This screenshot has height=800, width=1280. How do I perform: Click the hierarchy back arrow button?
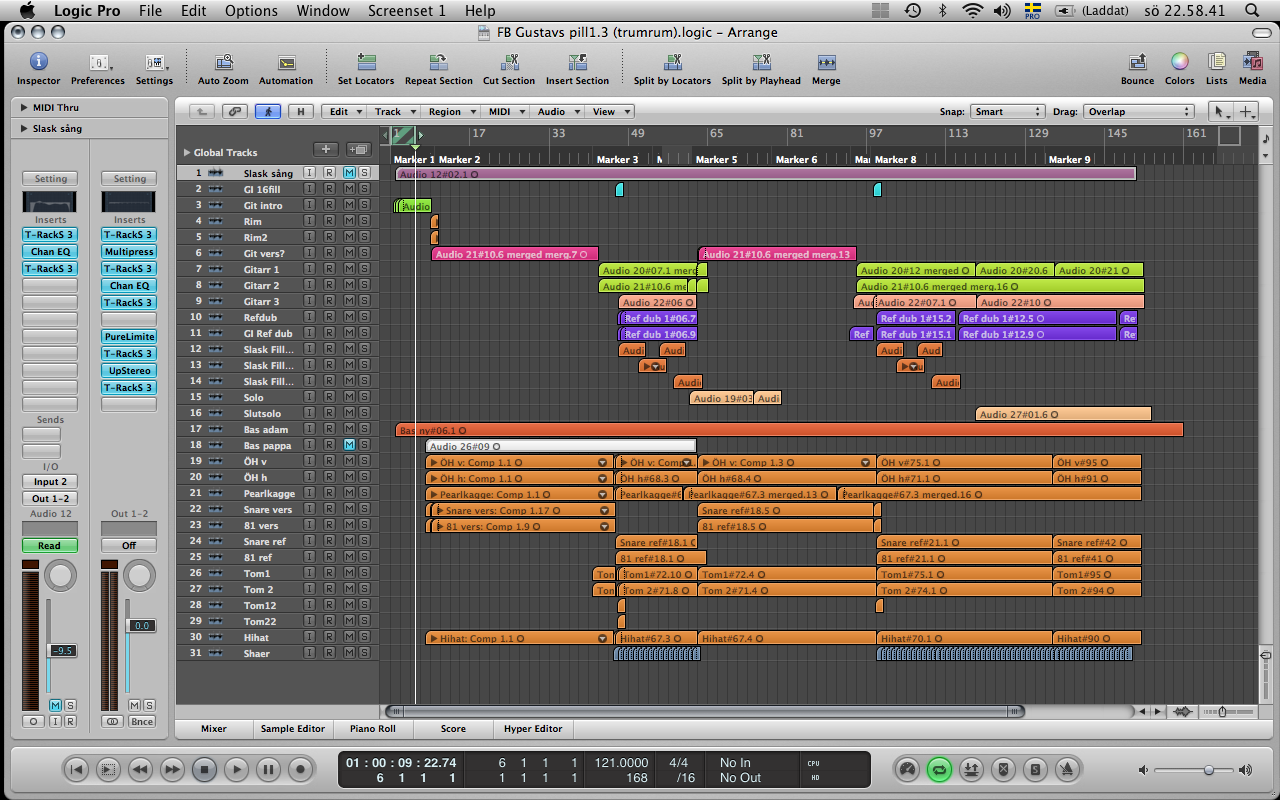pyautogui.click(x=202, y=112)
